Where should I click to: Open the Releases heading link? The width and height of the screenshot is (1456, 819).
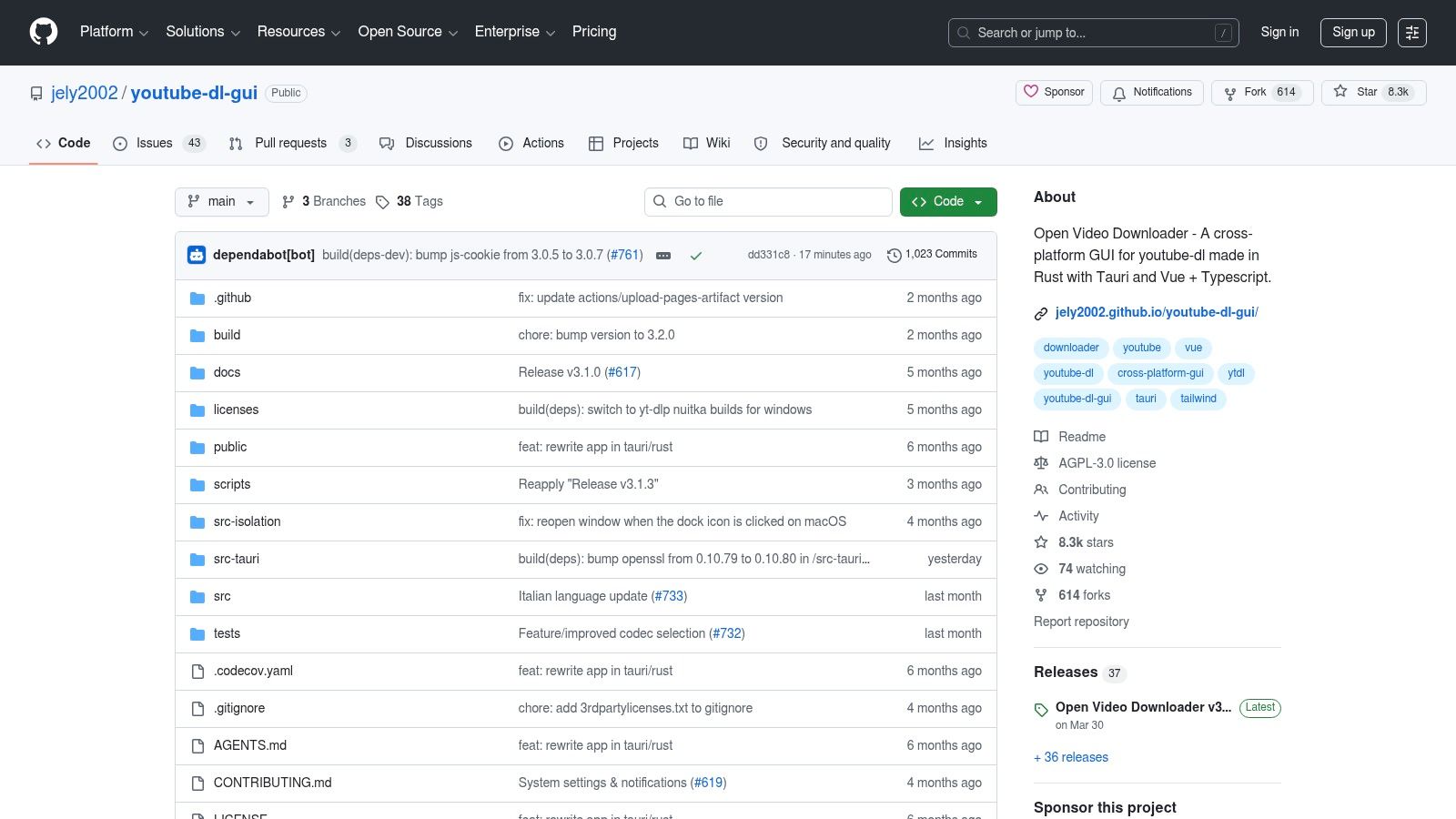[x=1066, y=672]
